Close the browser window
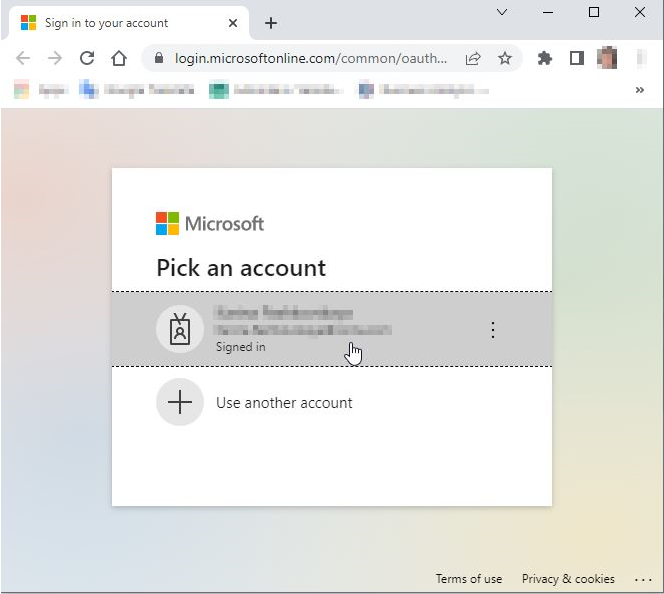 pyautogui.click(x=640, y=12)
